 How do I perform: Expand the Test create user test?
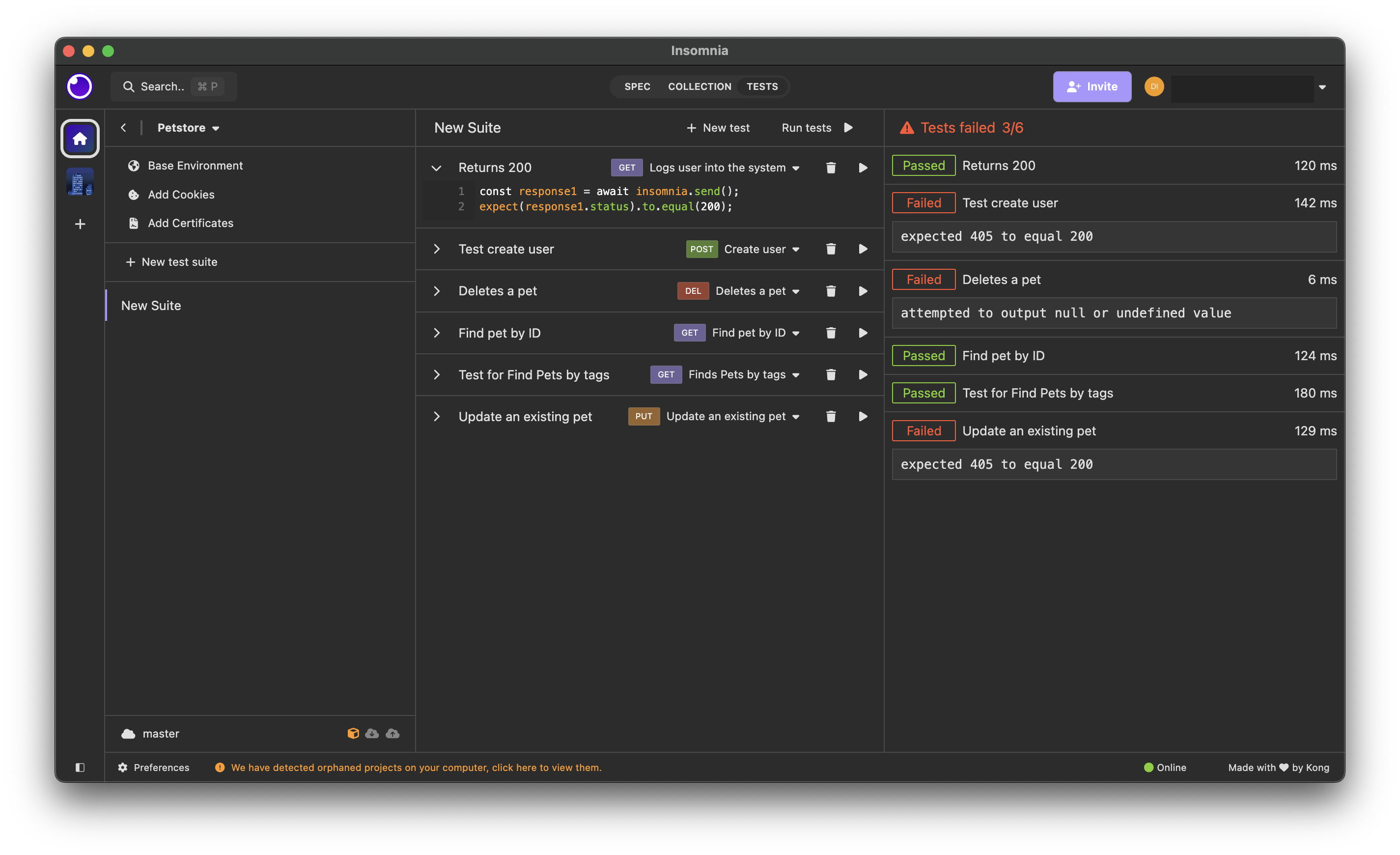[x=436, y=249]
